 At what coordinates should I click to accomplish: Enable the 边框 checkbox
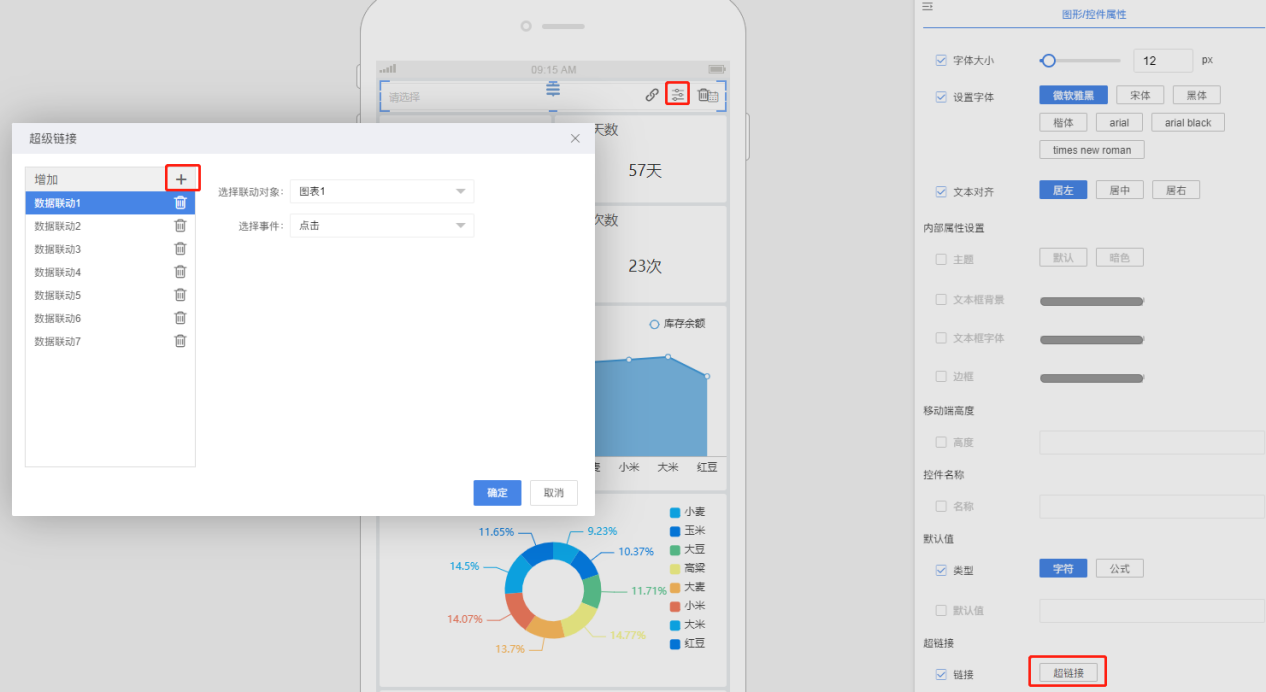(x=940, y=377)
